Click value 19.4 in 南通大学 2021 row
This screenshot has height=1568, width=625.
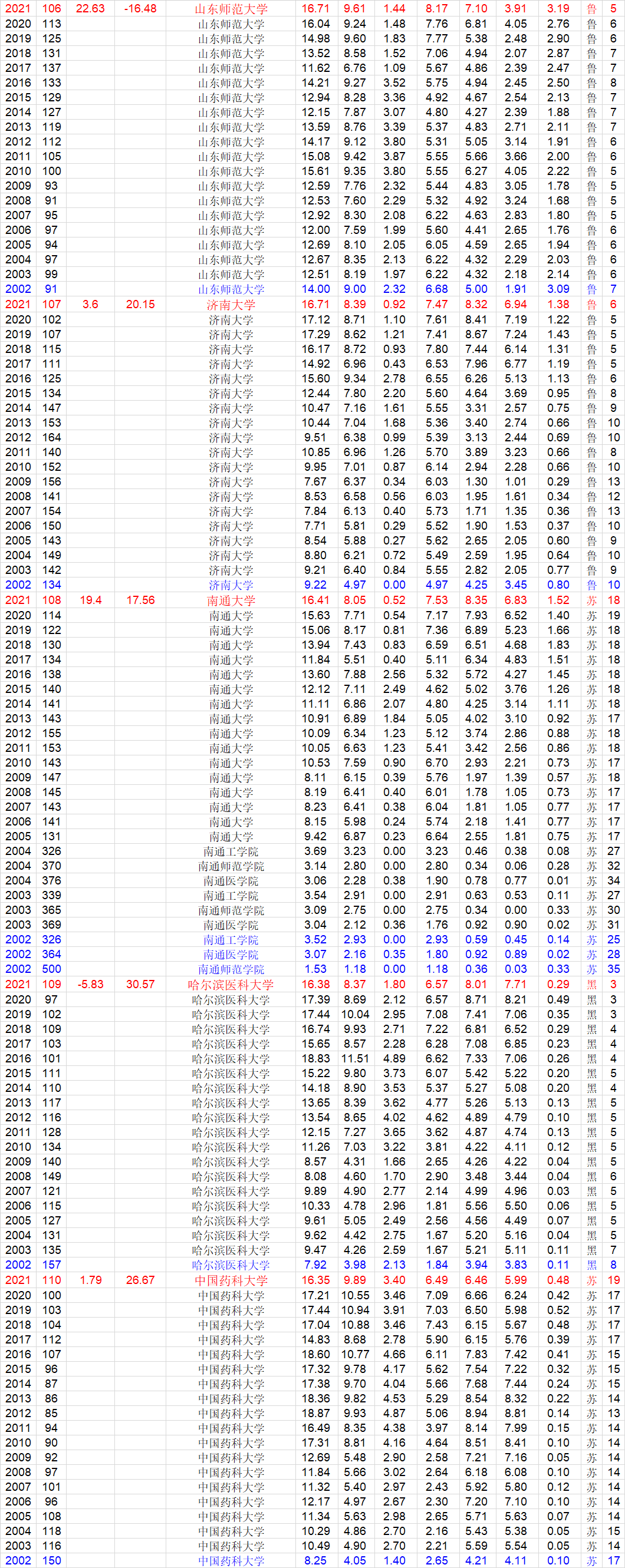(90, 600)
